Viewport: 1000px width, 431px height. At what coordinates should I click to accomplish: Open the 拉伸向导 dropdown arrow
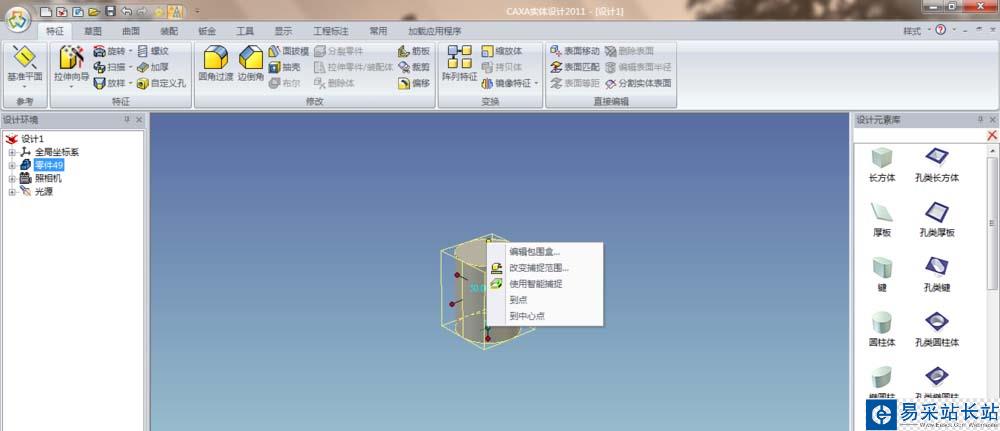tap(71, 86)
